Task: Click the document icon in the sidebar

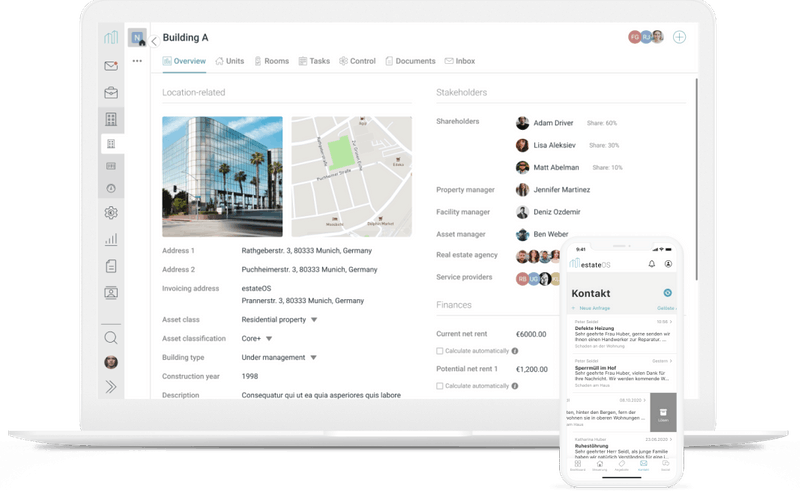Action: click(111, 266)
